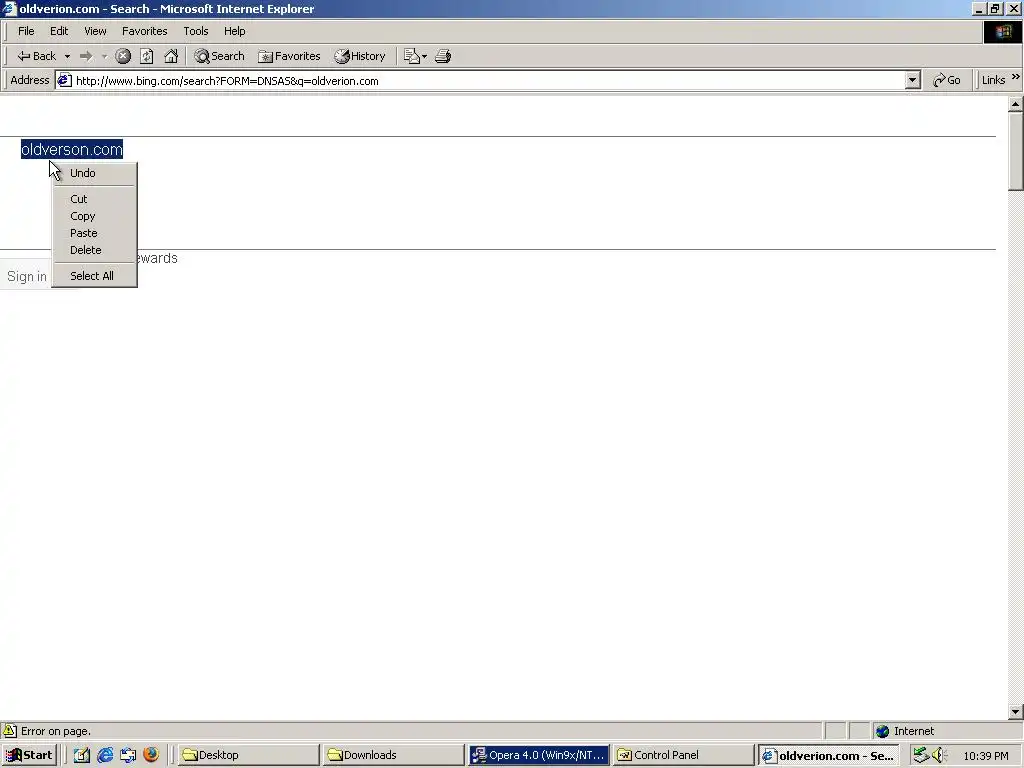Click the vertical scrollbar down arrow
The width and height of the screenshot is (1024, 768).
(1016, 712)
